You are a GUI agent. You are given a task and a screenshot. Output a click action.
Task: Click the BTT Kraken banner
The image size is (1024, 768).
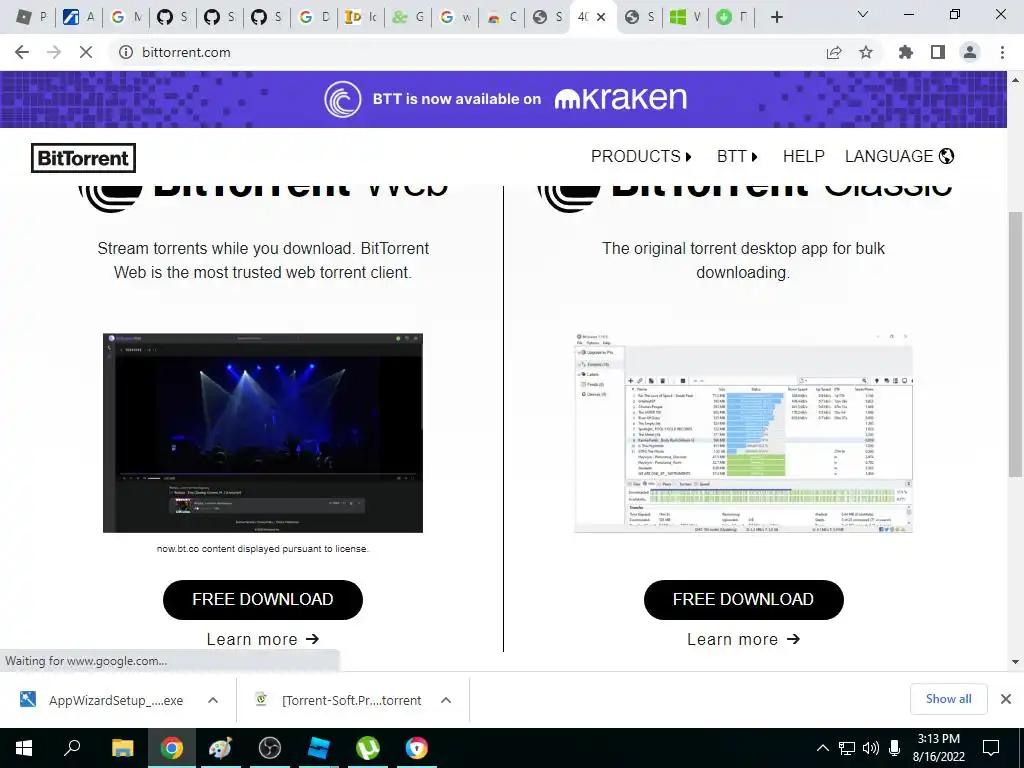[505, 99]
